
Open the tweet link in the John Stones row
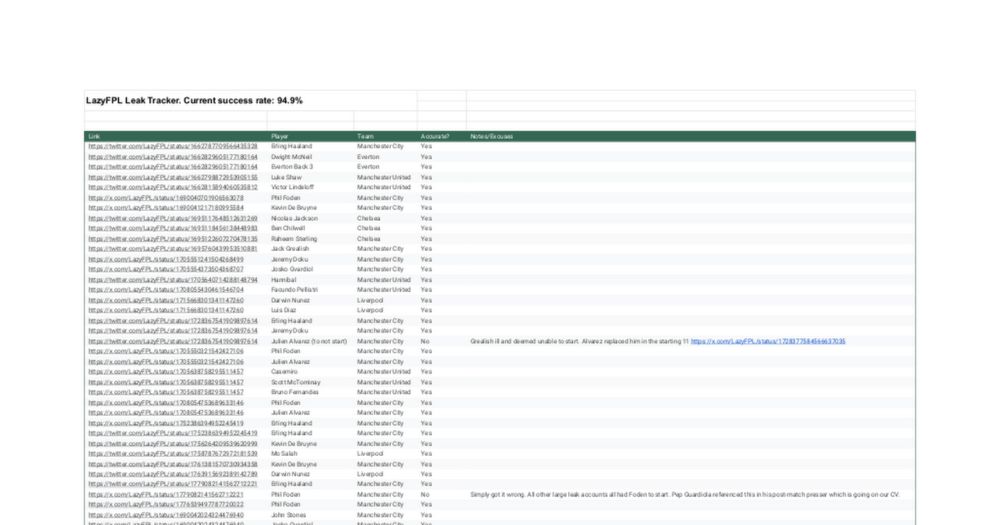[x=166, y=515]
